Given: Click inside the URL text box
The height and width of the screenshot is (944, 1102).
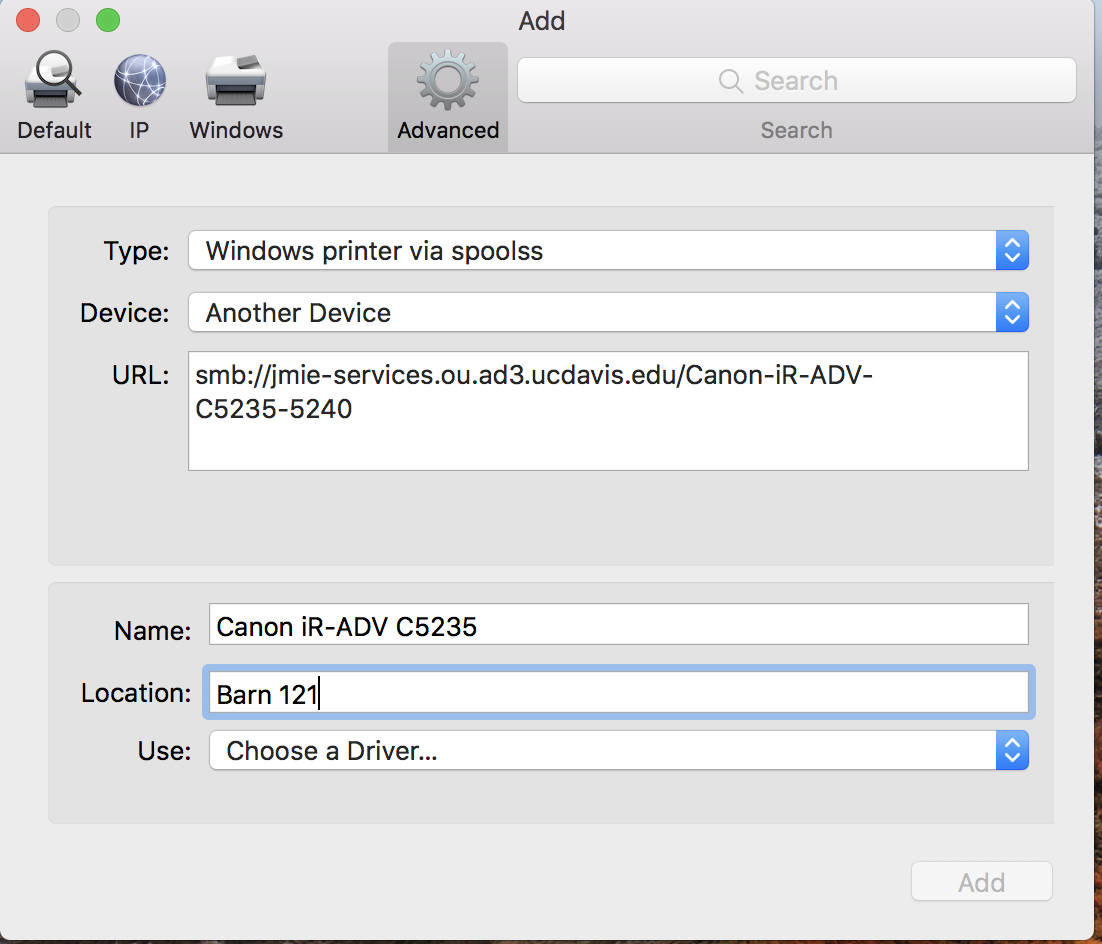Looking at the screenshot, I should point(608,410).
